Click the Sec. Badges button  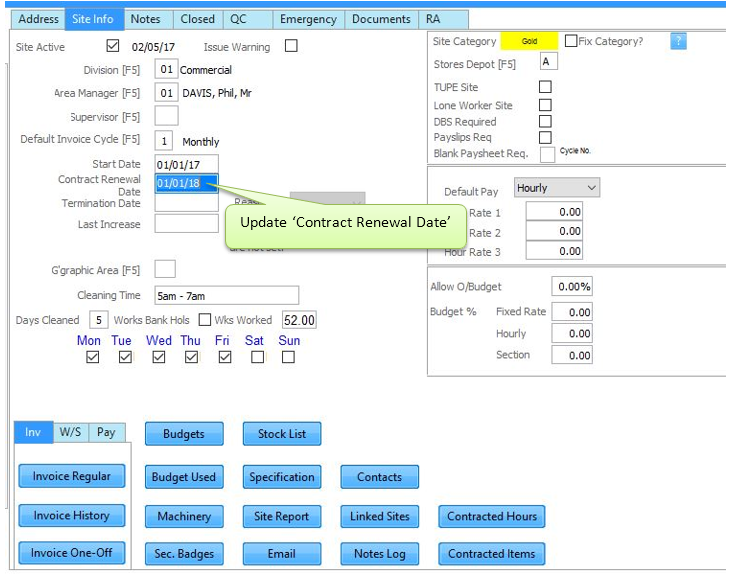184,553
